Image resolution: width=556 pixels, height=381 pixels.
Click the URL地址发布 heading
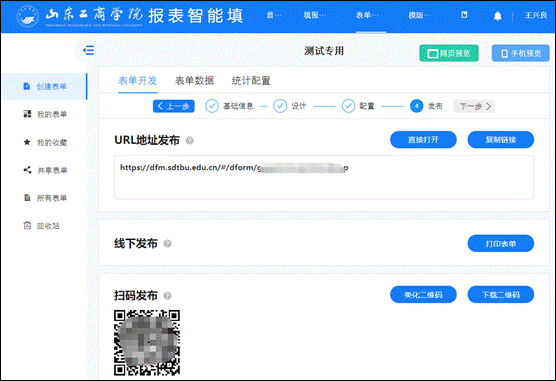tap(147, 140)
